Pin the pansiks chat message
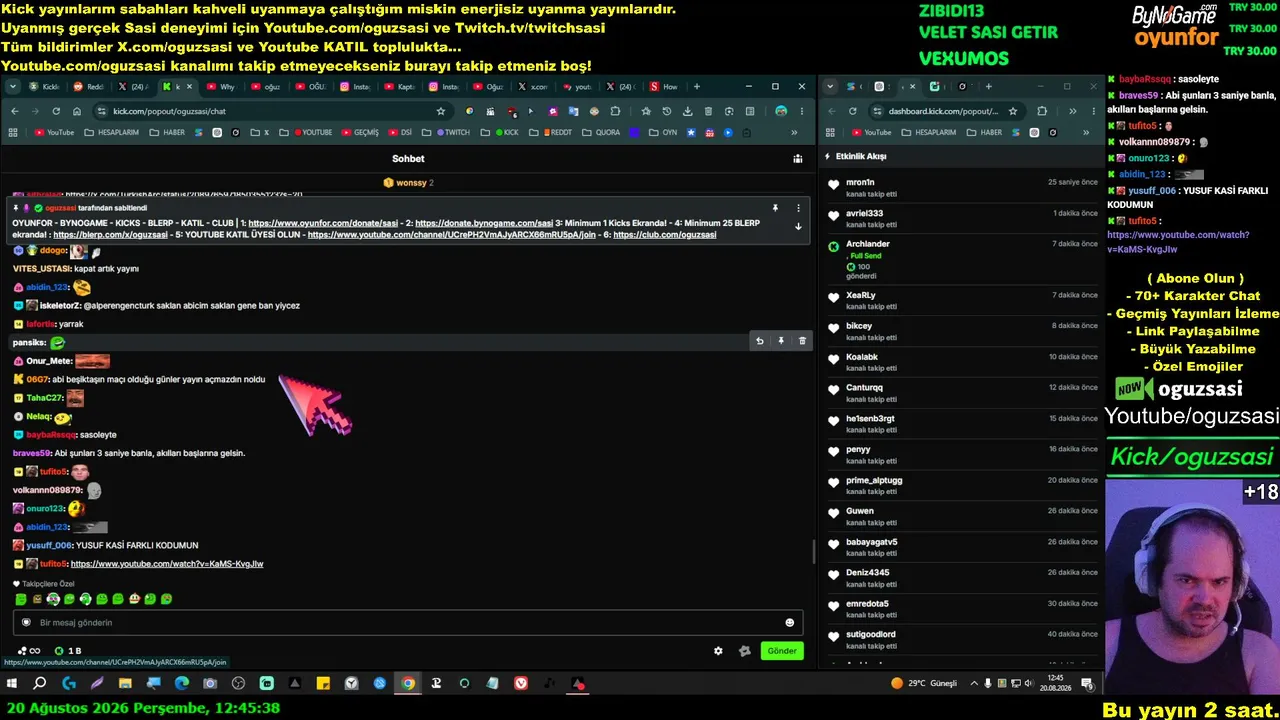 click(x=781, y=341)
